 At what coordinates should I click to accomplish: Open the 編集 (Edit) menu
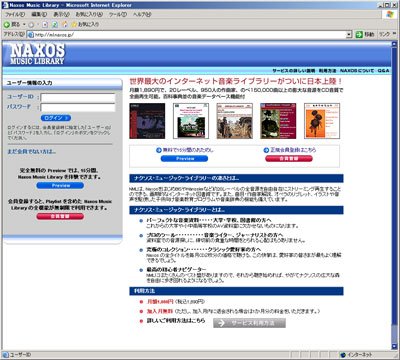point(39,14)
